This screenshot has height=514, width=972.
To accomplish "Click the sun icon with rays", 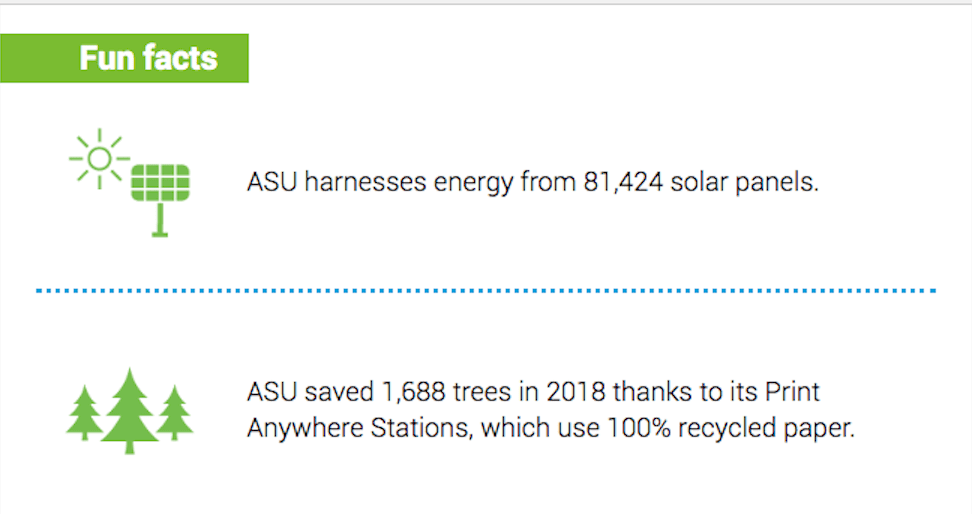I will coord(99,159).
